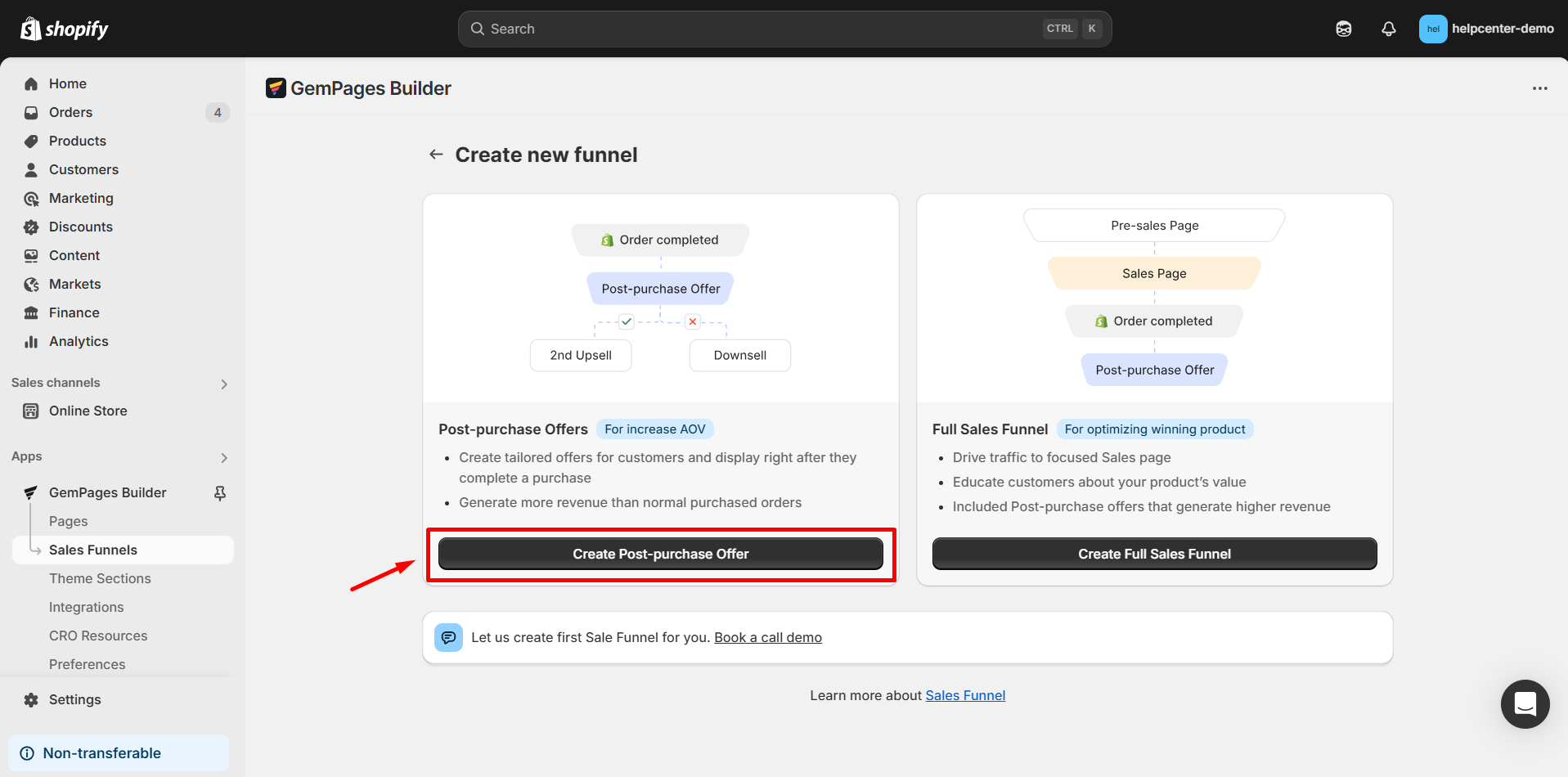Screen dimensions: 1568x777
Task: Follow the Book a call demo link
Action: pyautogui.click(x=767, y=637)
